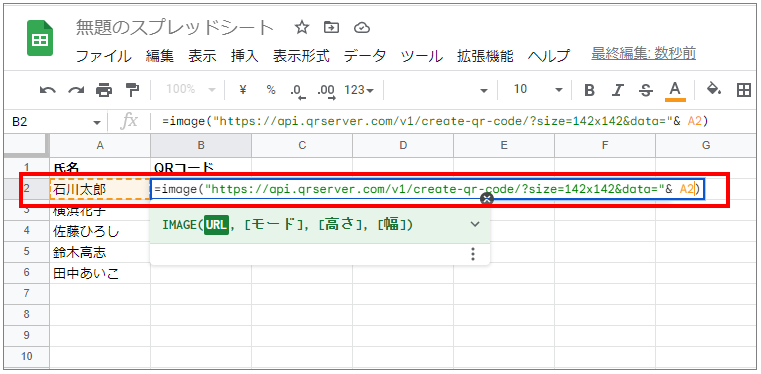Open the Google Sheets home icon

[x=40, y=38]
